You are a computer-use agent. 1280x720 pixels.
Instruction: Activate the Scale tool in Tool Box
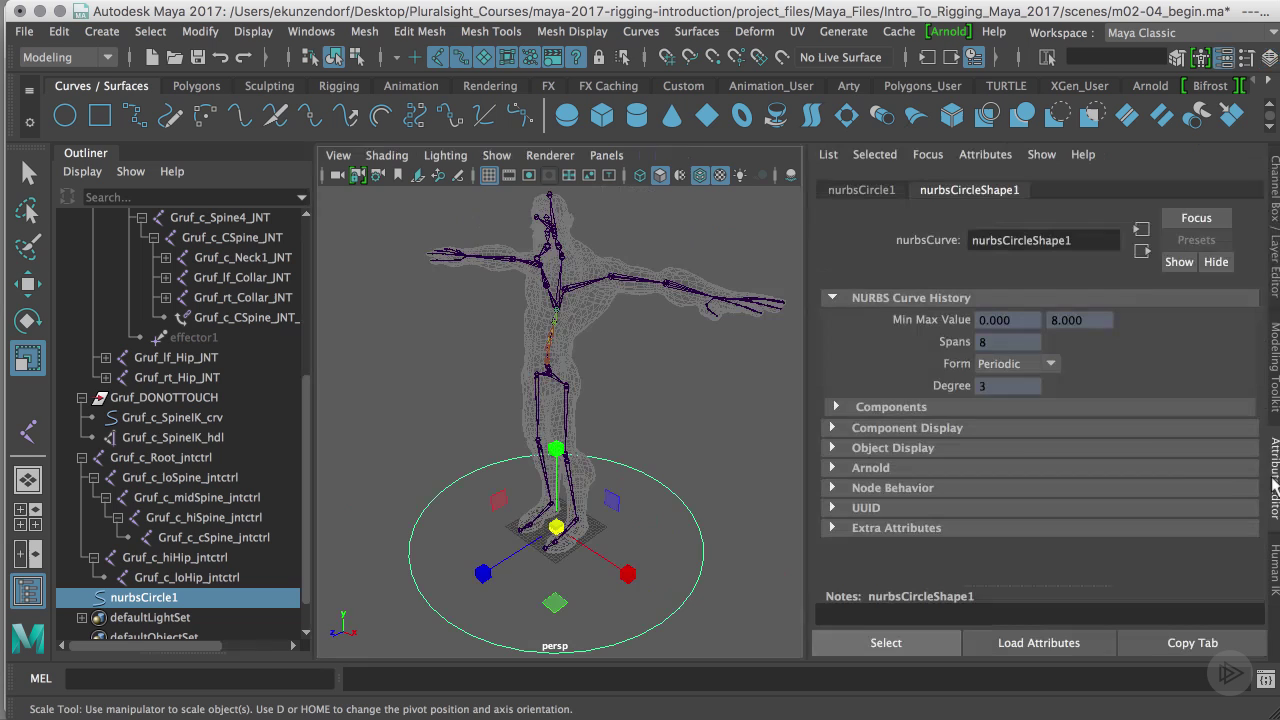click(28, 358)
